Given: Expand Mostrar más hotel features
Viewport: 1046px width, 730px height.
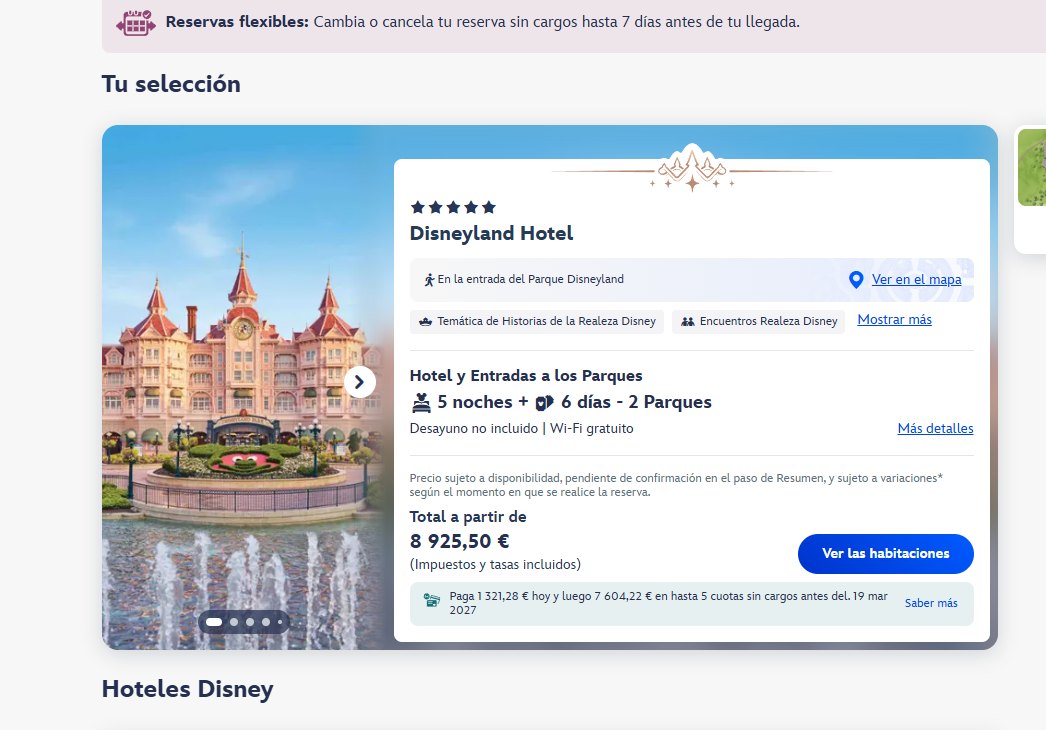Looking at the screenshot, I should [x=895, y=320].
